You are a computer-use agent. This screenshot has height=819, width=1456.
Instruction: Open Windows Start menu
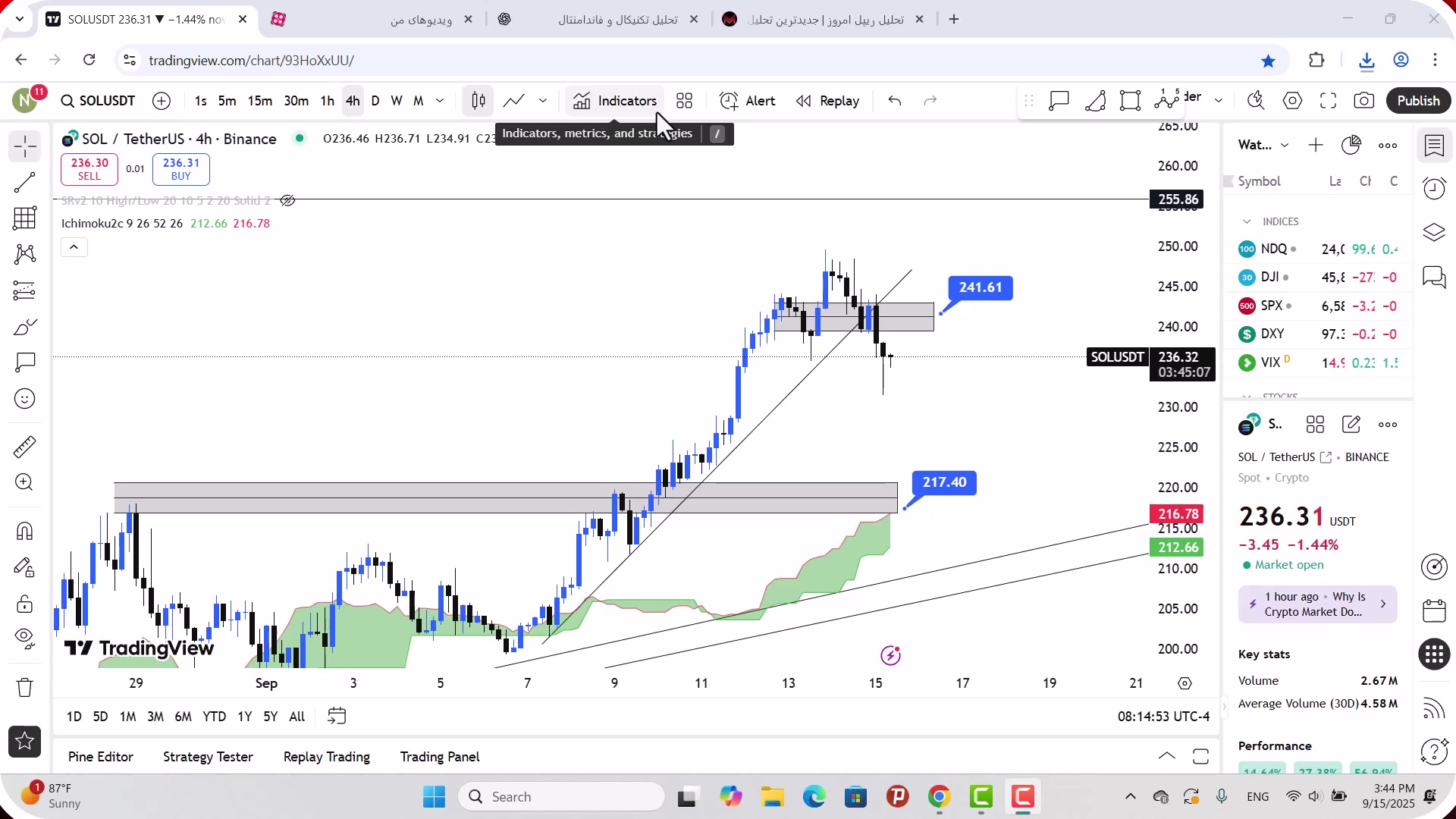click(434, 797)
